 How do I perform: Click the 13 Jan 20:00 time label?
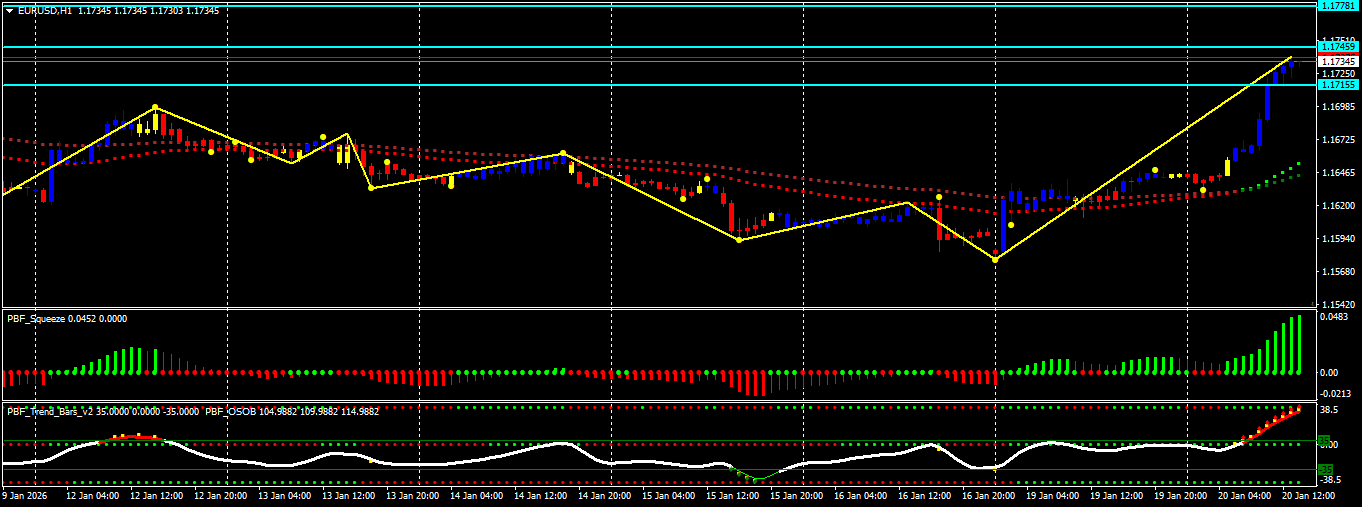point(414,495)
